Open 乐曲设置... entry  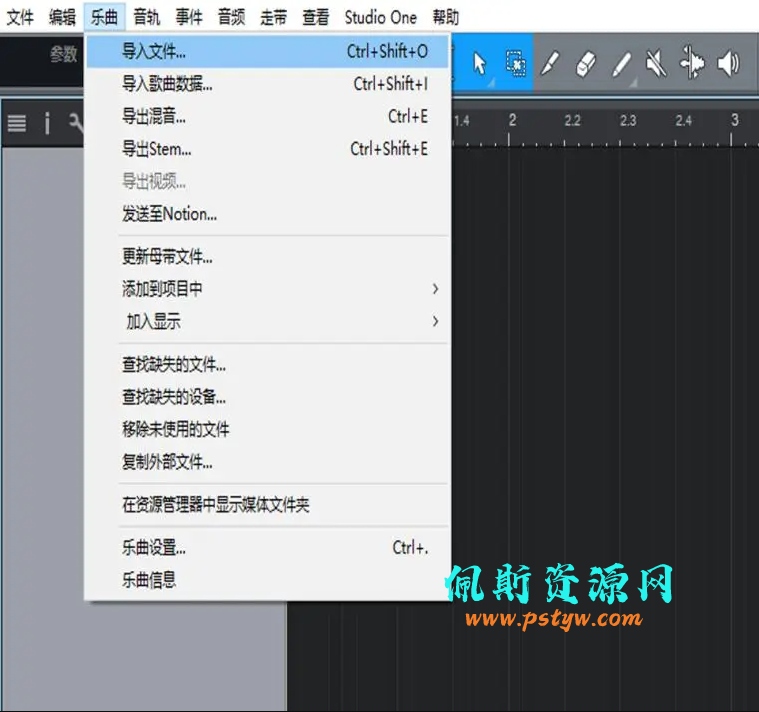[267, 548]
